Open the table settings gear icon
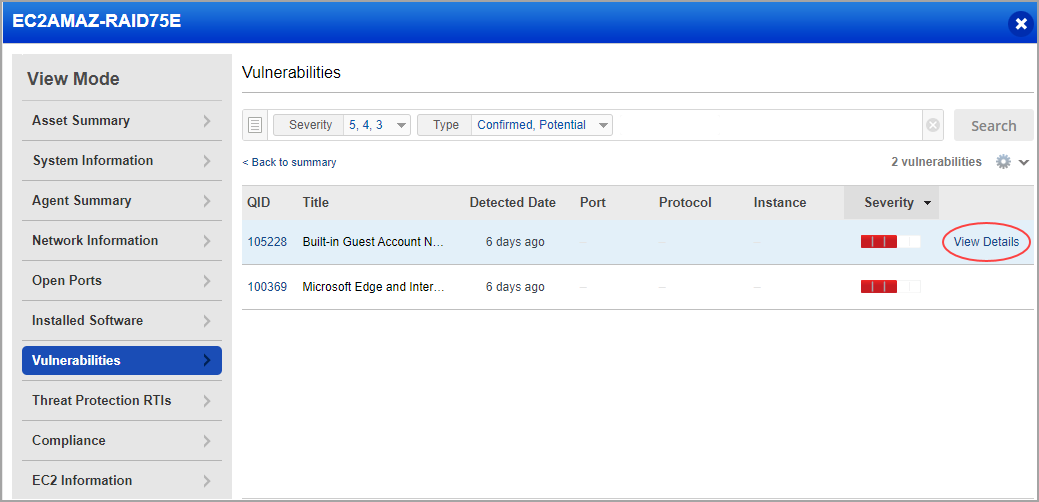1039x502 pixels. coord(1004,162)
